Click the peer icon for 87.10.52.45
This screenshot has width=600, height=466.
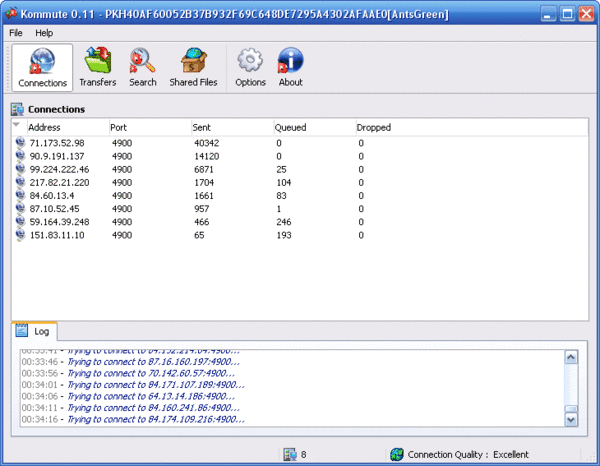coord(20,209)
